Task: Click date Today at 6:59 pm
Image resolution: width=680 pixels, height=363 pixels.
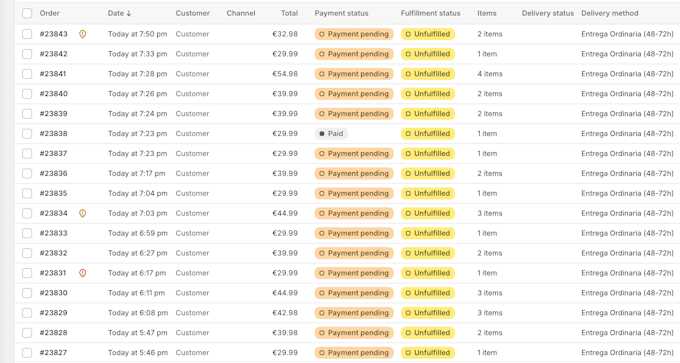Action: (137, 233)
